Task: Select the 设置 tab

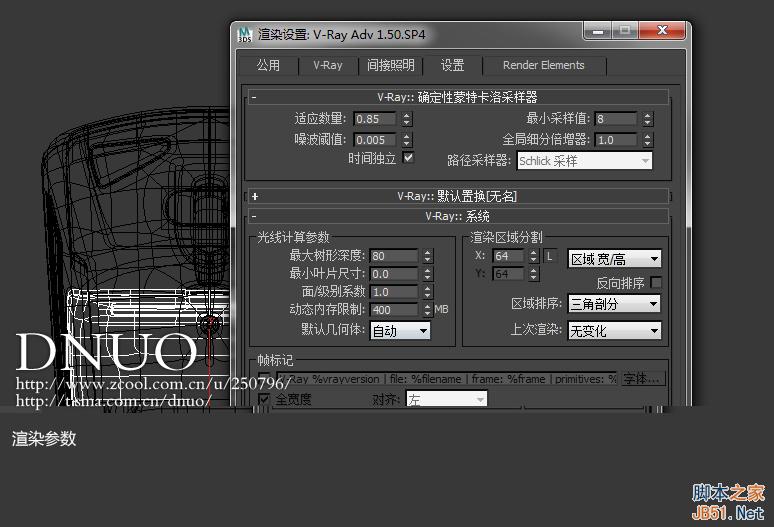Action: click(452, 65)
